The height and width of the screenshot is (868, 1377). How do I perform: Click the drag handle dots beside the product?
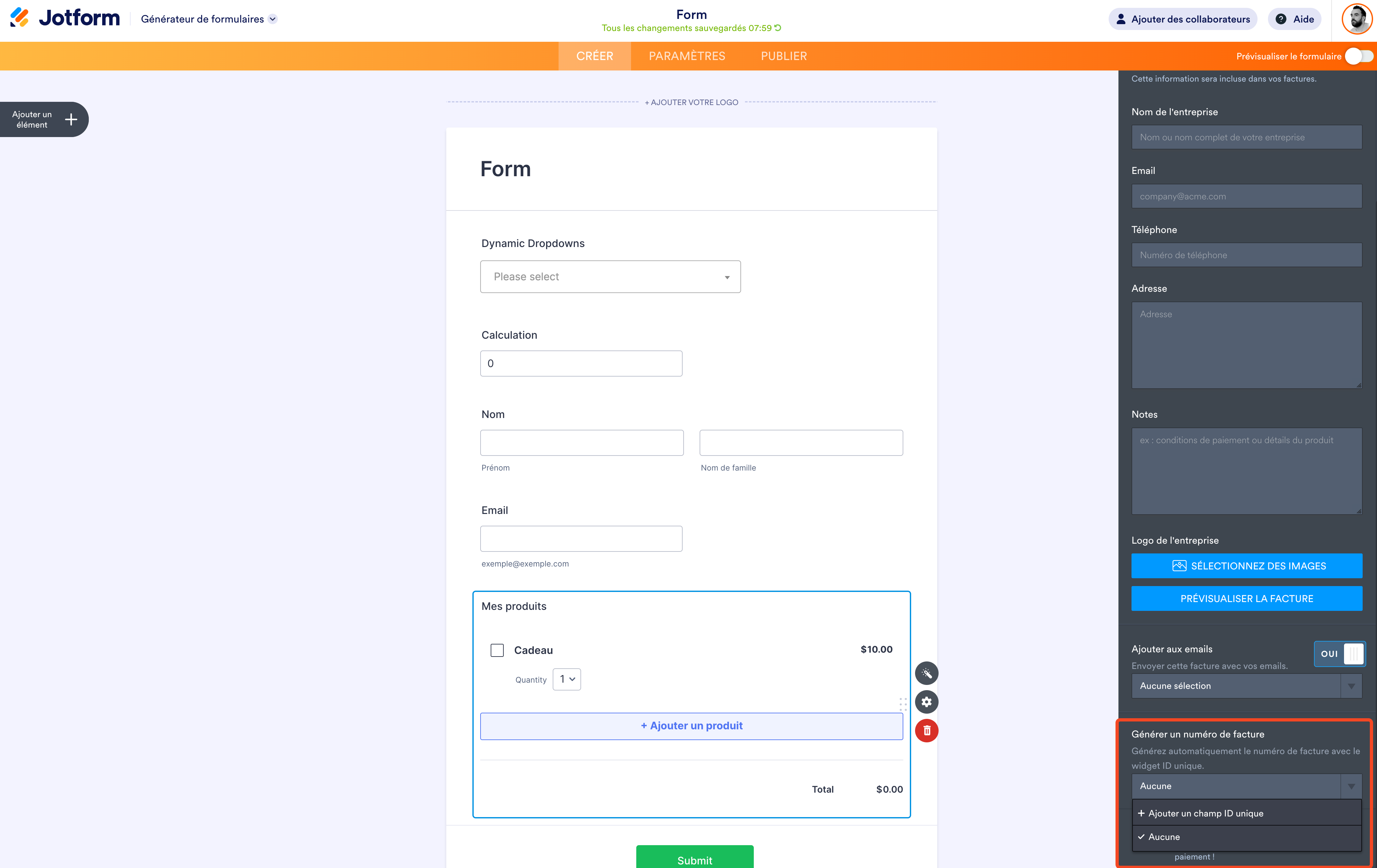point(903,704)
